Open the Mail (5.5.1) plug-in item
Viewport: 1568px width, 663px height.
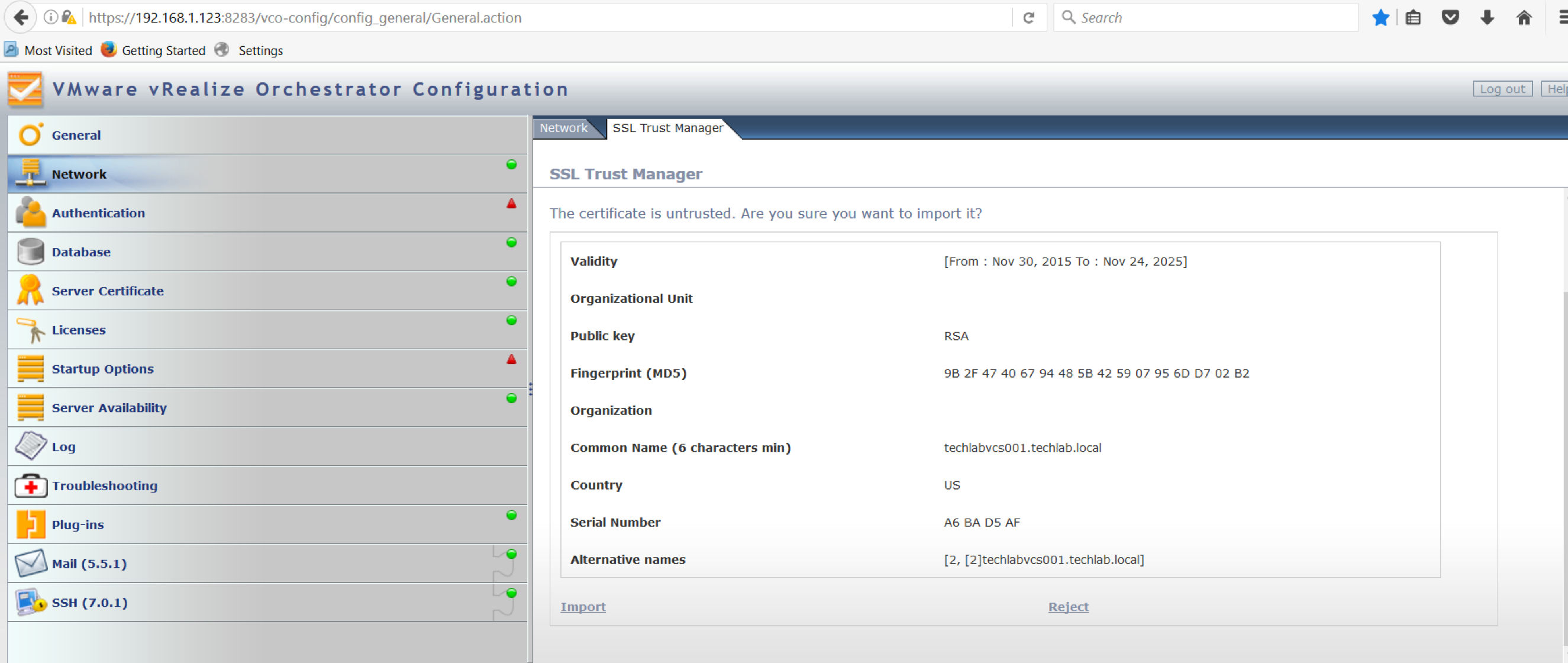(x=267, y=563)
